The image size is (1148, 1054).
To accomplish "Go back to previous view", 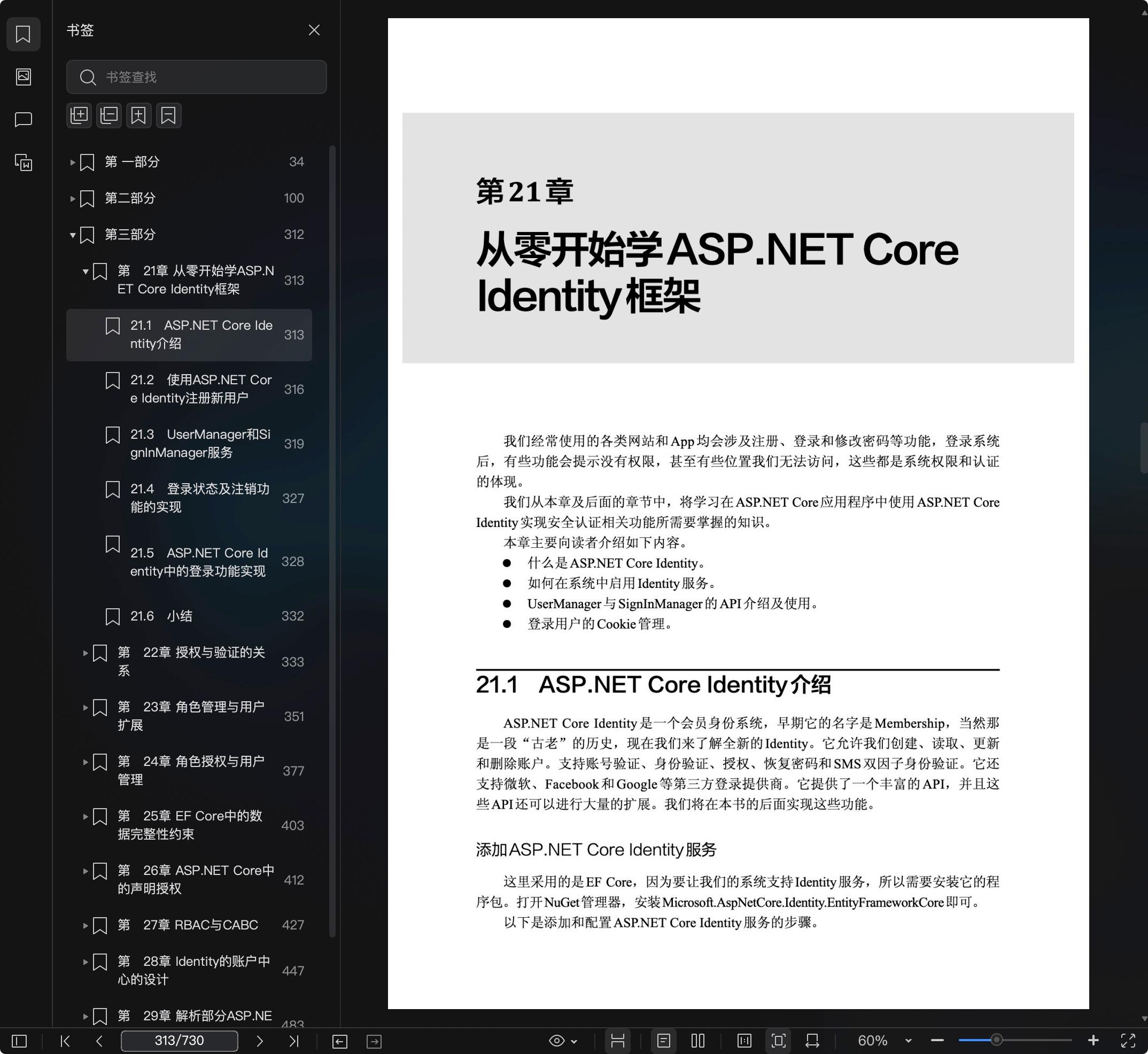I will tap(340, 1042).
